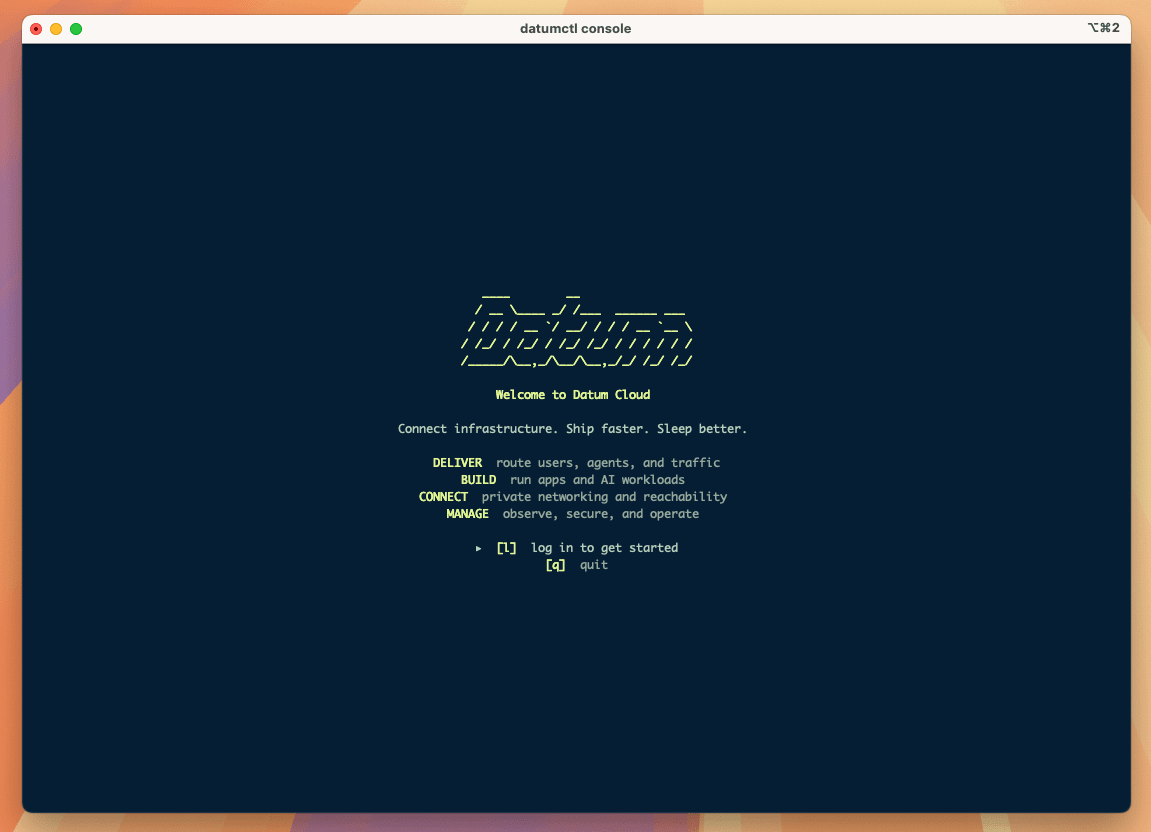Screen dimensions: 1151x832
Task: Click the 'log in to get started' text
Action: click(x=604, y=548)
